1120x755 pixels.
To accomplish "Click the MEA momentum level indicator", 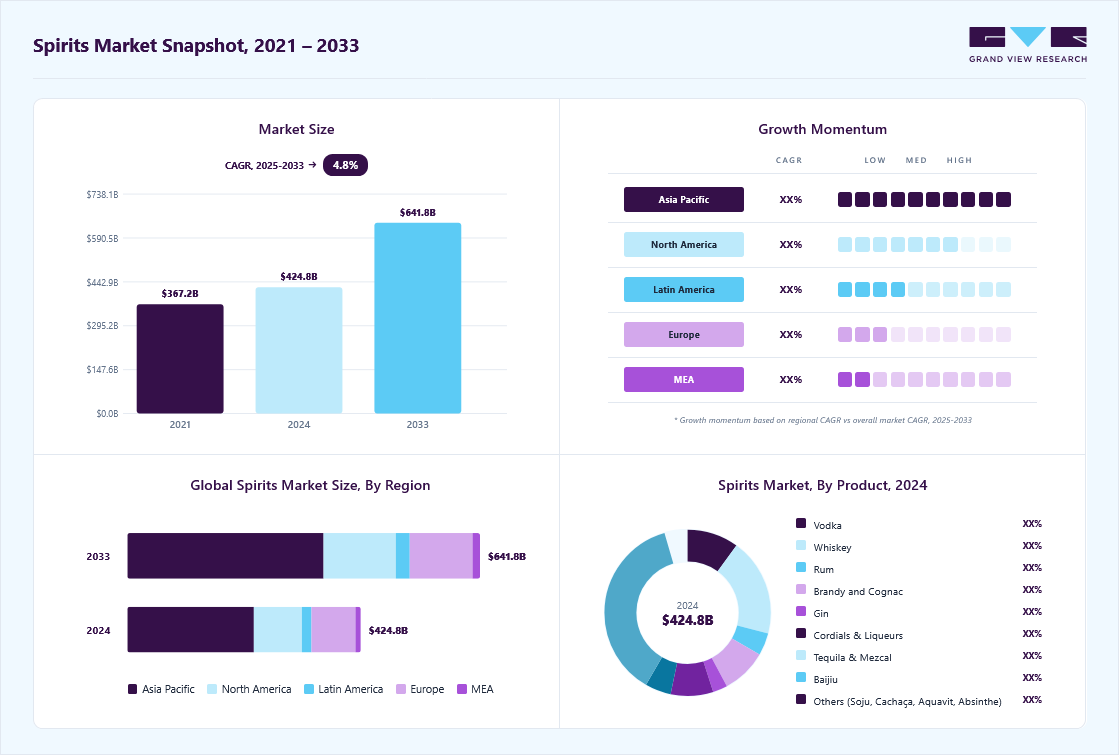I will [924, 379].
